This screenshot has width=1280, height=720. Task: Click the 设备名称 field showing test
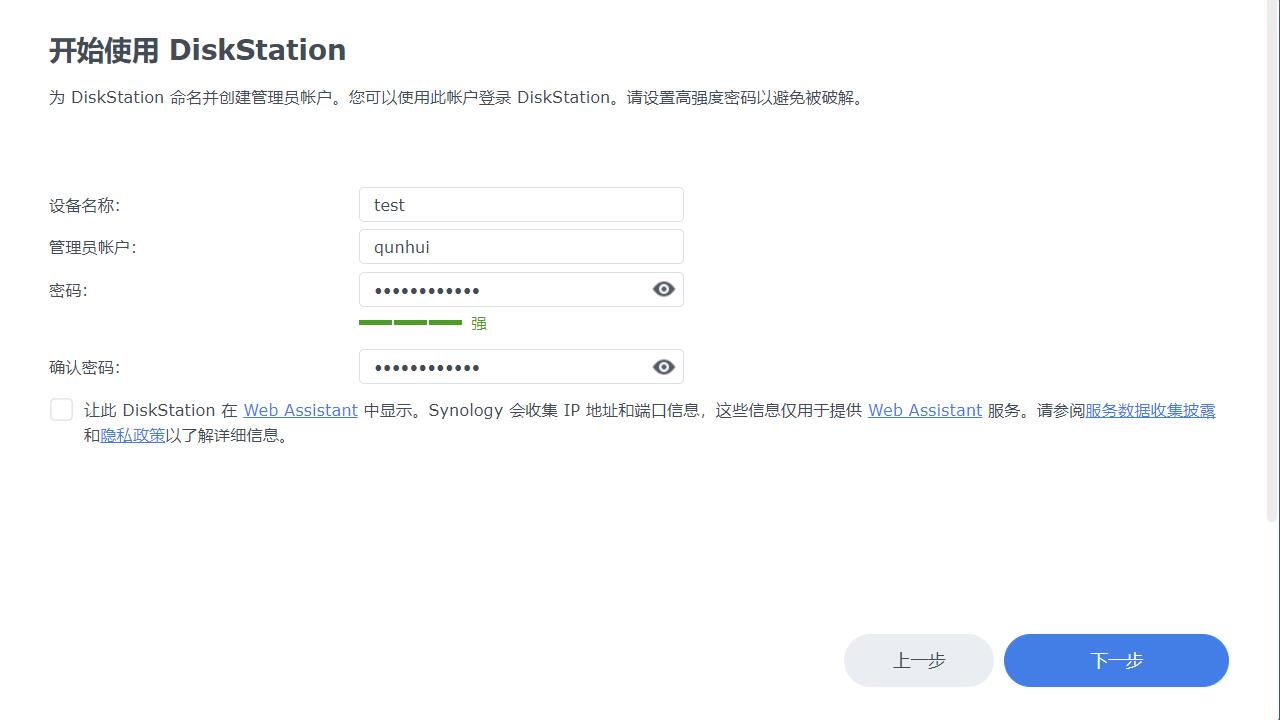520,204
